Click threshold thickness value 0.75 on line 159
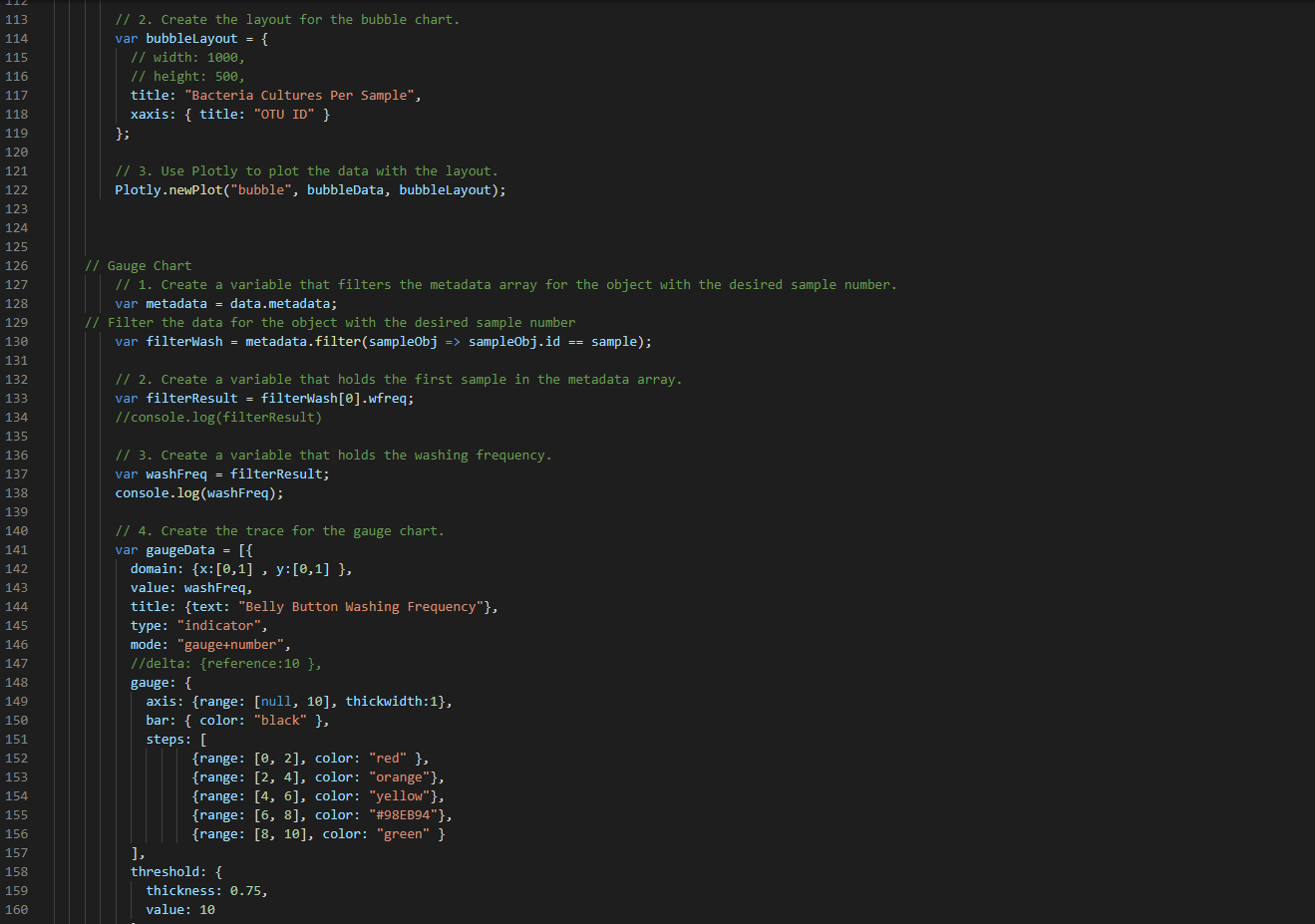1315x924 pixels. pos(246,890)
